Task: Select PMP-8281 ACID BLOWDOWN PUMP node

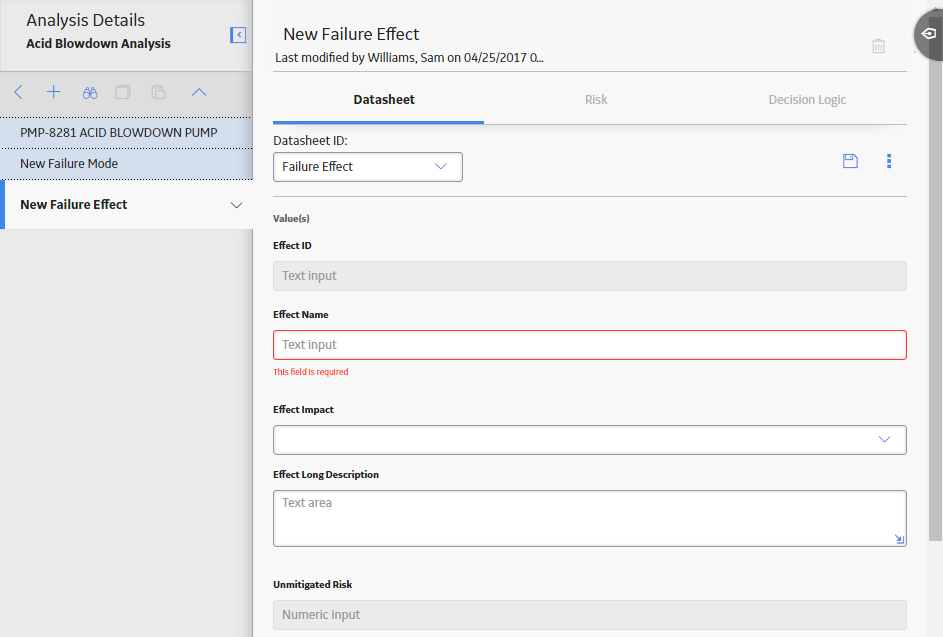Action: 126,133
